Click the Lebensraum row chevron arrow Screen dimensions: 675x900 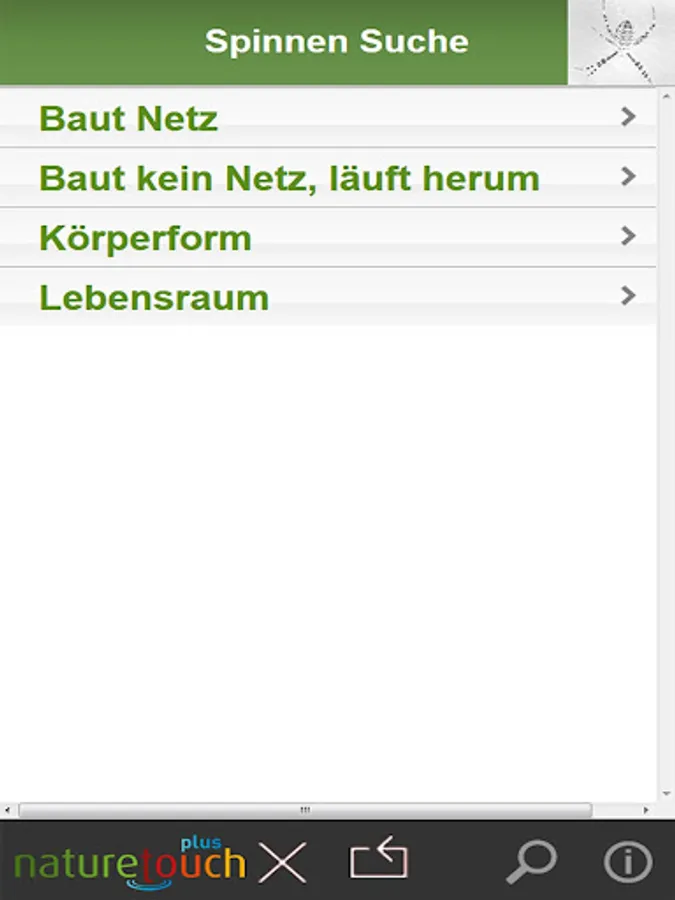(628, 296)
